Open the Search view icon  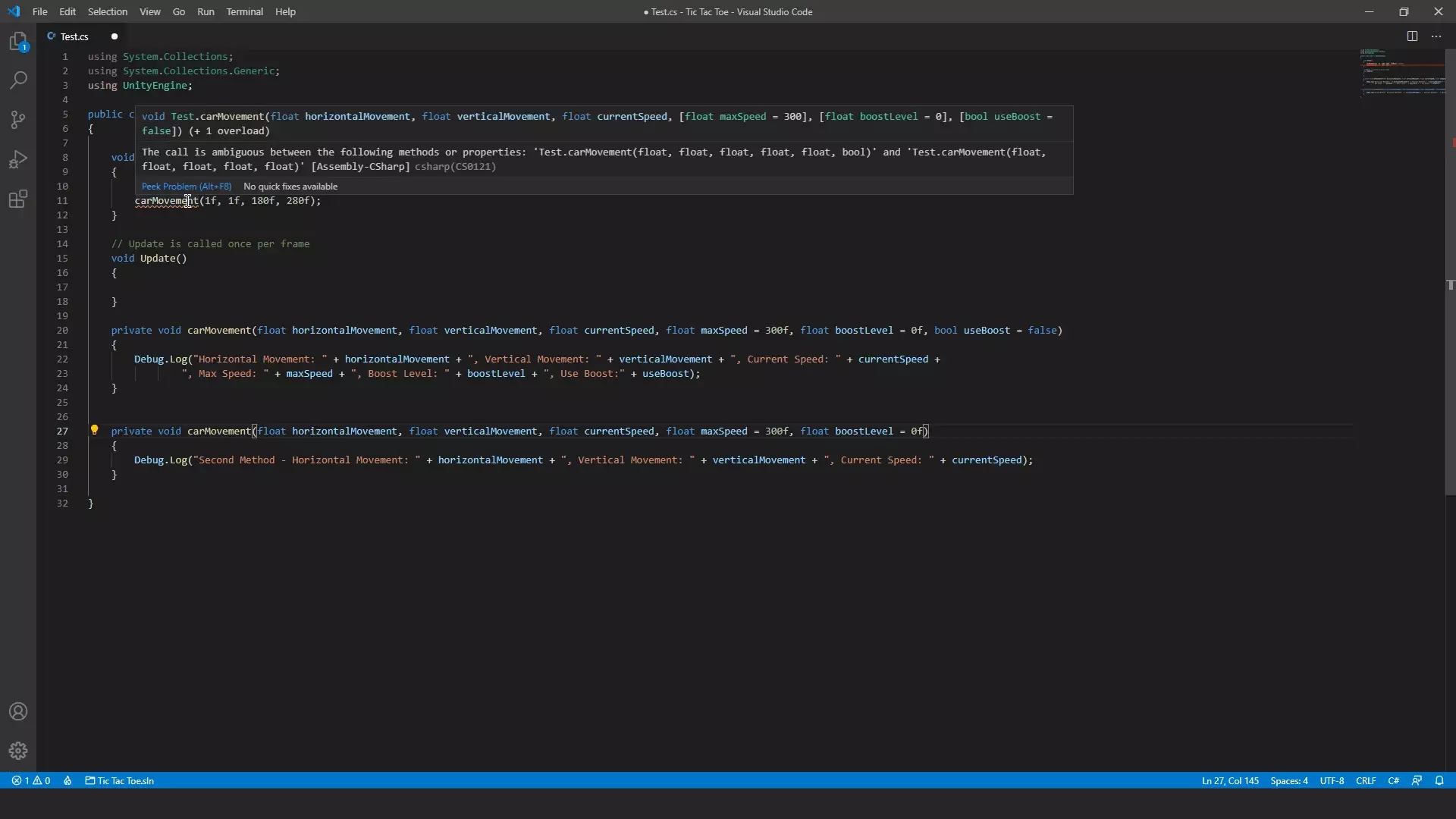pos(18,80)
